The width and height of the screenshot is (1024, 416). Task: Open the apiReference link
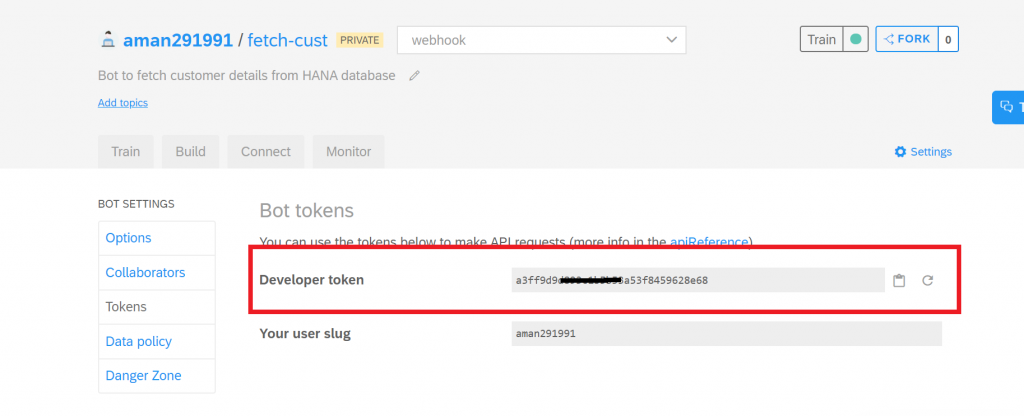[709, 242]
